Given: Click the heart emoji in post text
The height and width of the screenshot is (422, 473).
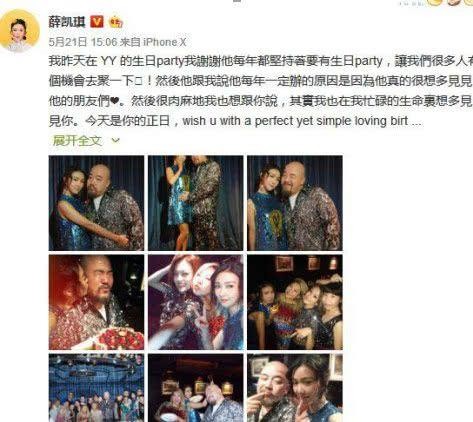Looking at the screenshot, I should [114, 101].
